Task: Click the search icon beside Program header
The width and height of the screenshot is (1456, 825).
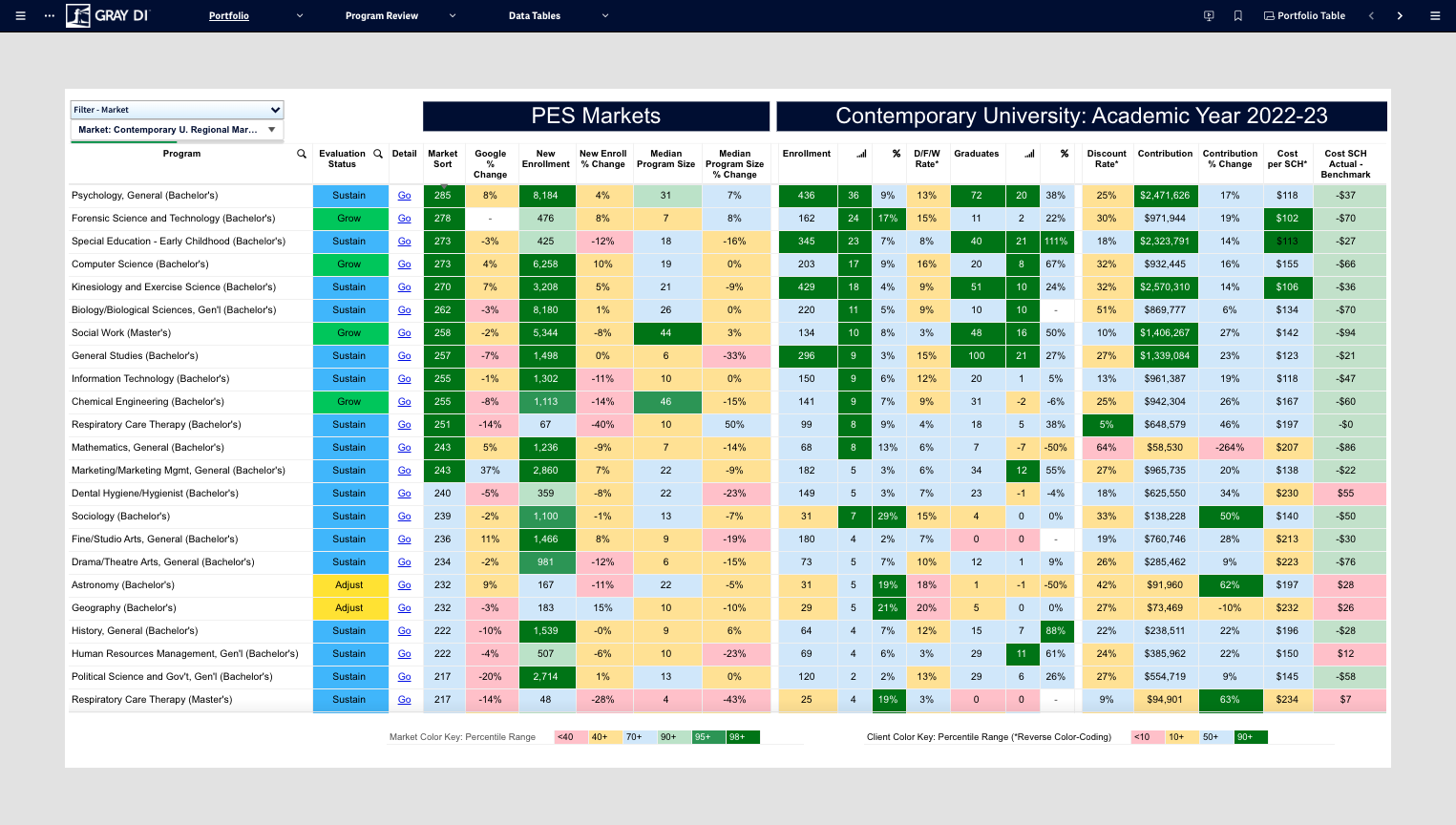Action: (x=302, y=154)
